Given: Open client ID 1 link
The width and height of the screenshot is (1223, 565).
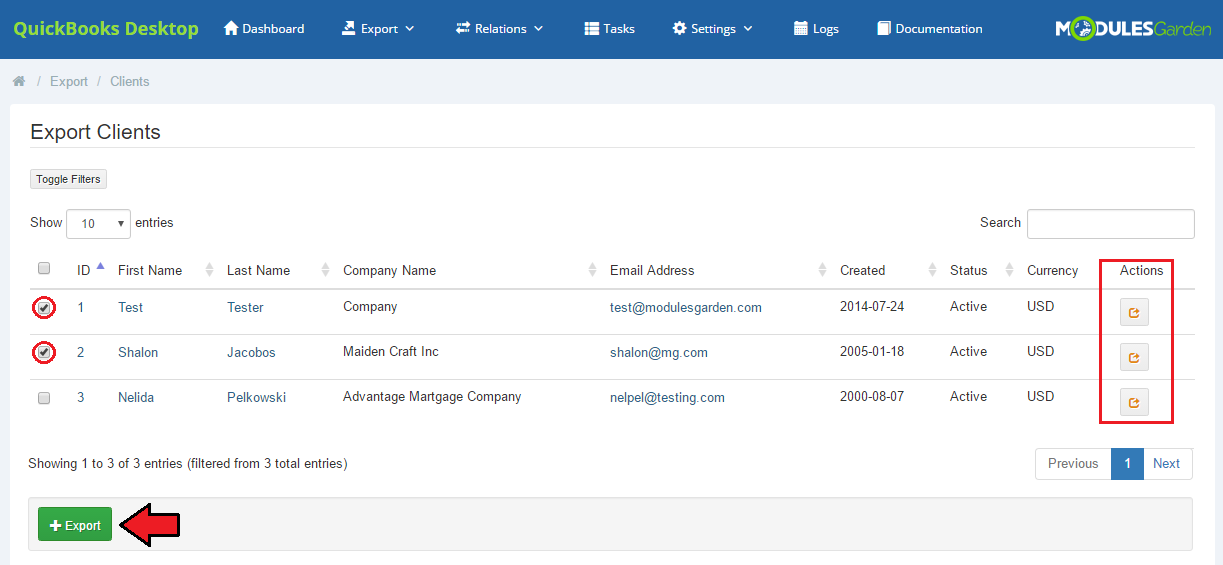Looking at the screenshot, I should (x=81, y=307).
